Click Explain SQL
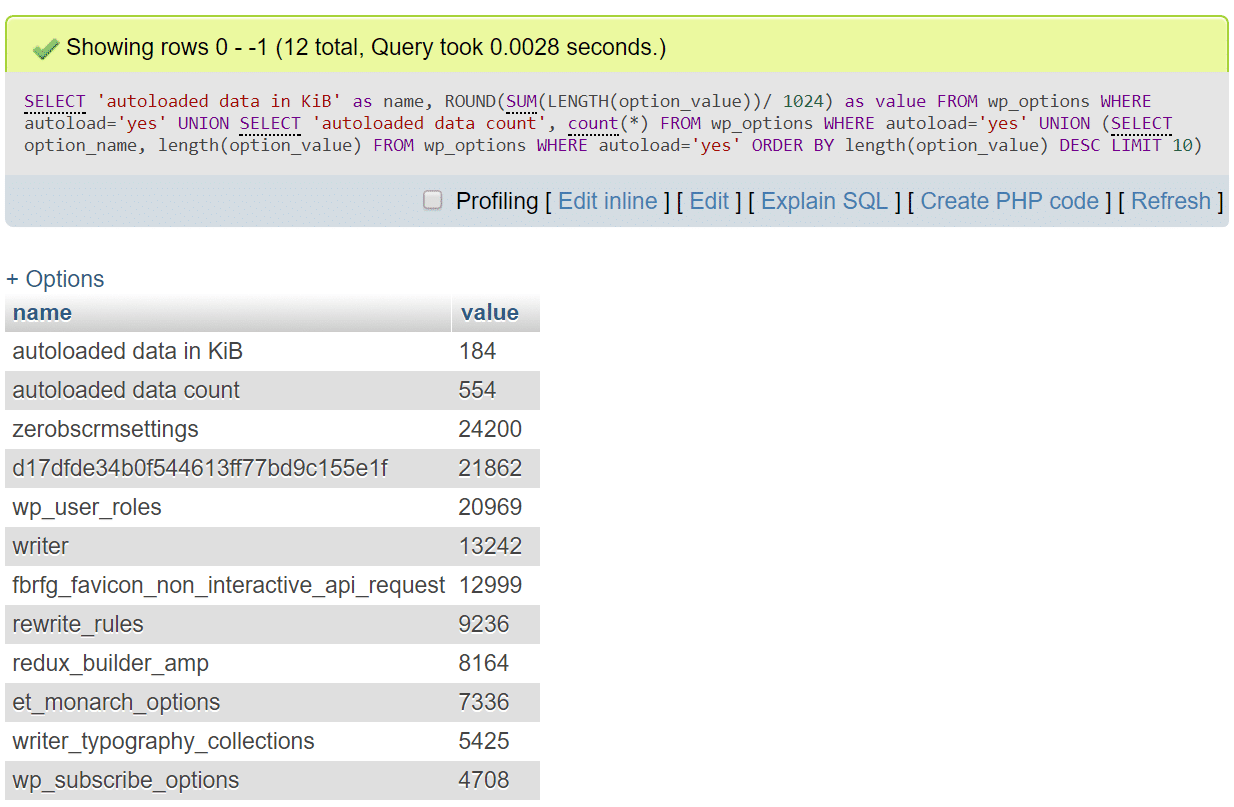The height and width of the screenshot is (807, 1234). click(824, 201)
